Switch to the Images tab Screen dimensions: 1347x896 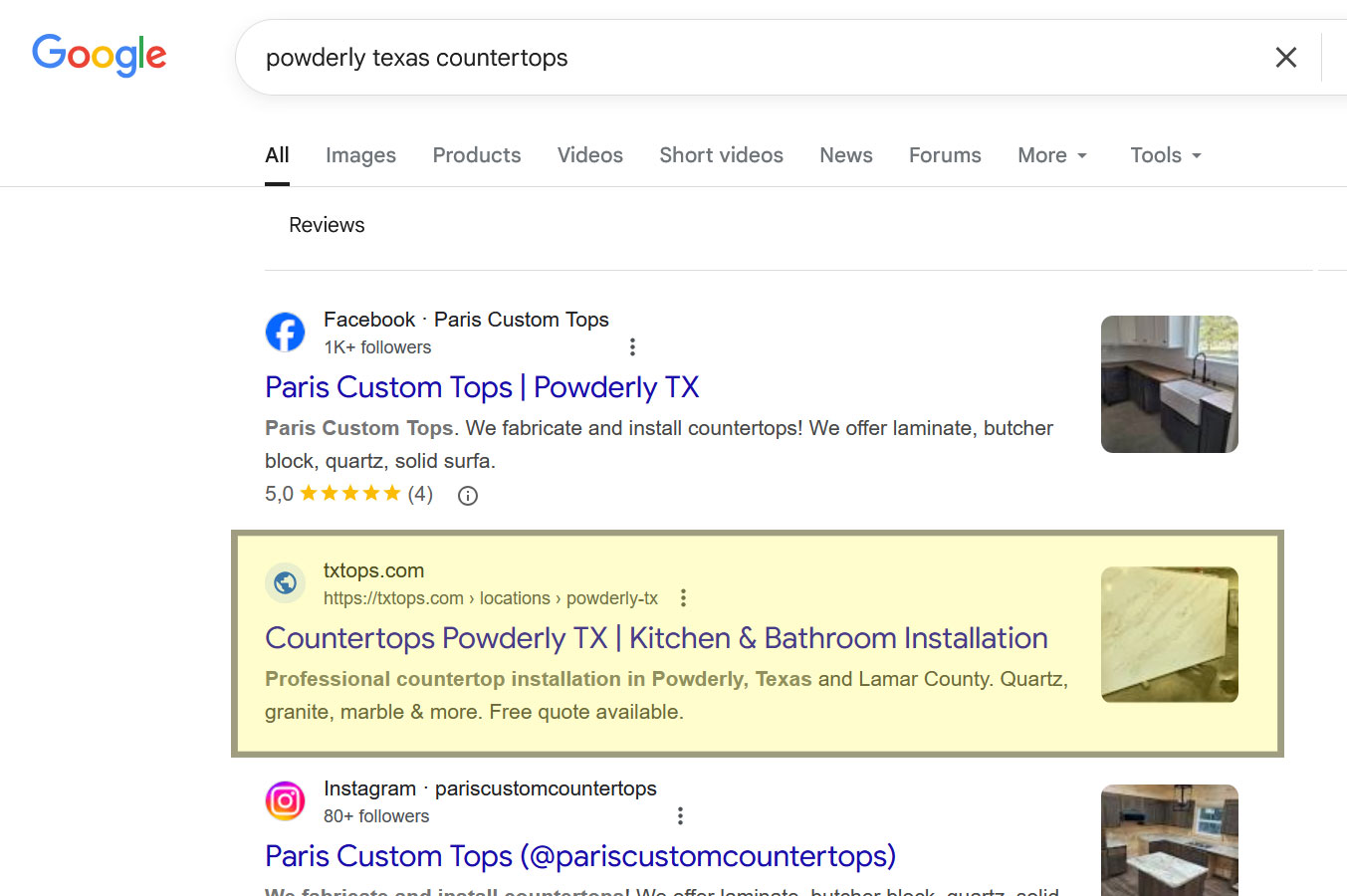pyautogui.click(x=360, y=155)
